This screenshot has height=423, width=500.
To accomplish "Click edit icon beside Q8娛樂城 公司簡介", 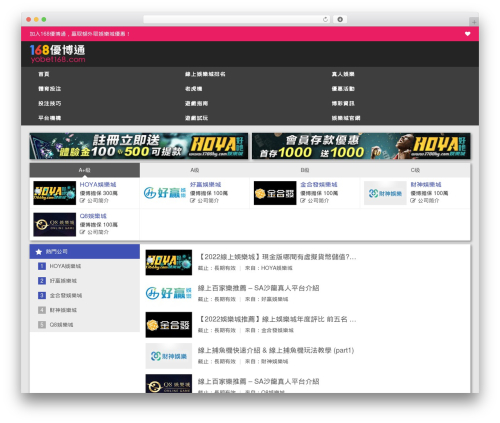I will click(x=82, y=232).
